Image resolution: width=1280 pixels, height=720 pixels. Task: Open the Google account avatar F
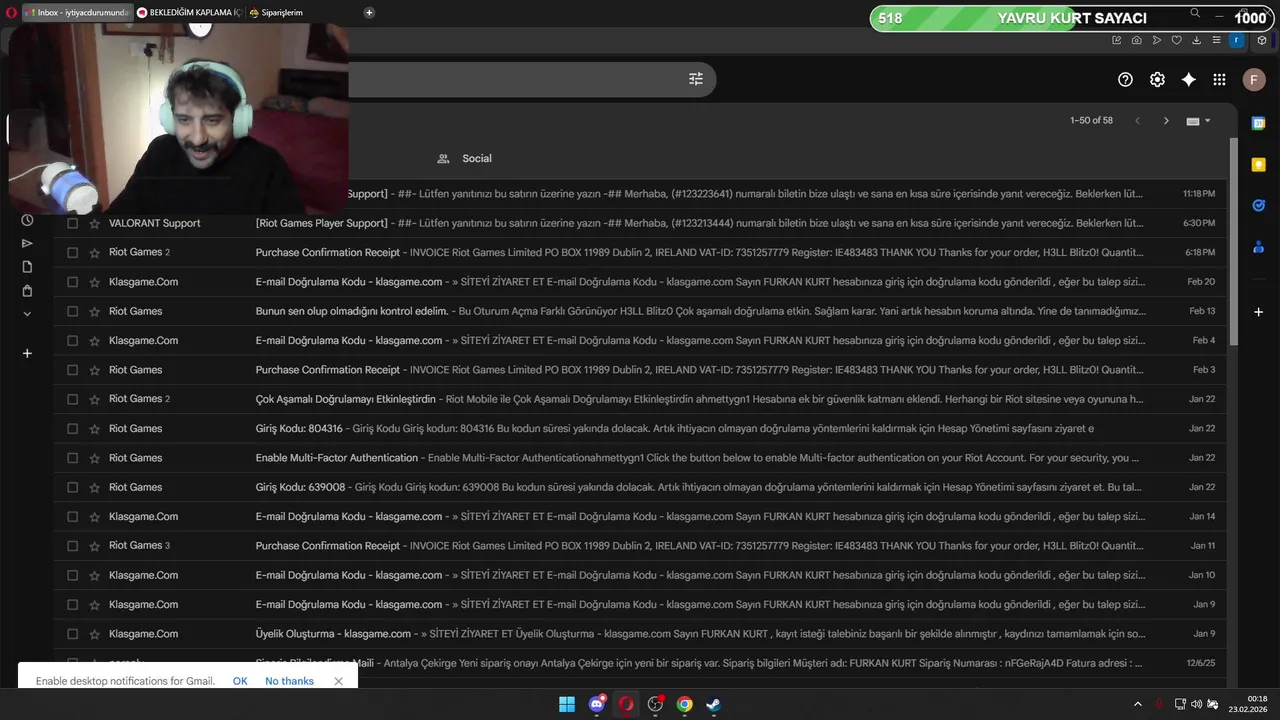click(x=1254, y=80)
